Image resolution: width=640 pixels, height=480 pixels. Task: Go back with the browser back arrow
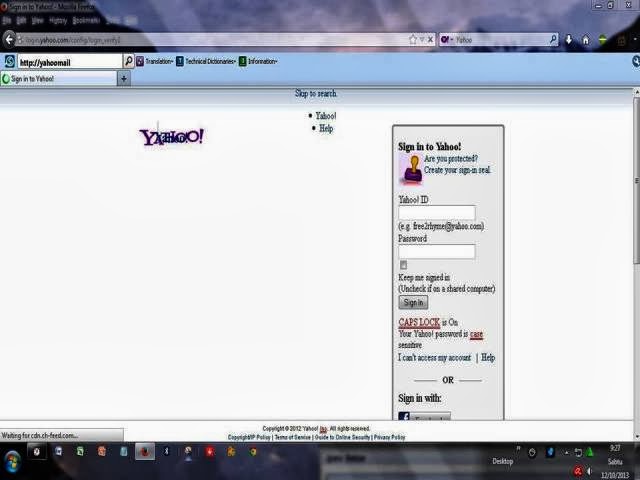(9, 40)
